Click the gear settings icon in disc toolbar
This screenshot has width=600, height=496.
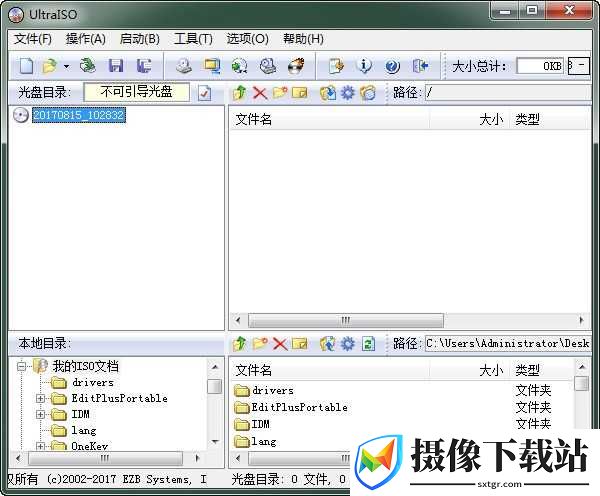348,93
